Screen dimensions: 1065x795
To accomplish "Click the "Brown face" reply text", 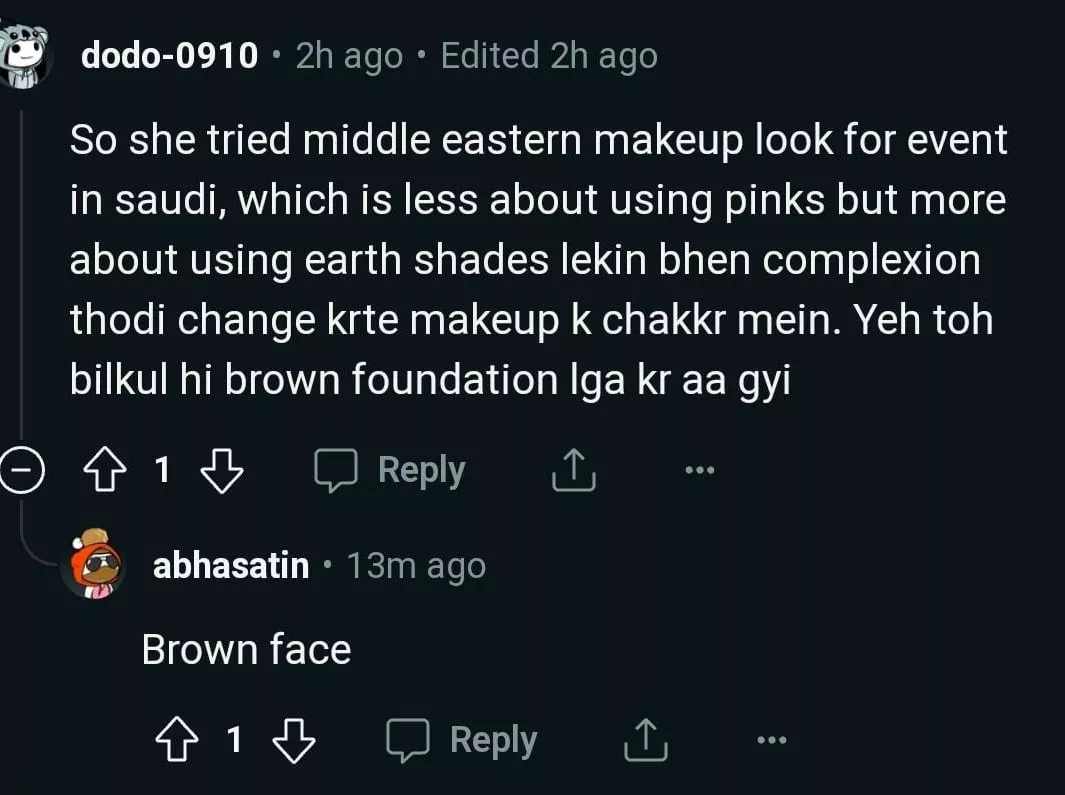I will 246,650.
